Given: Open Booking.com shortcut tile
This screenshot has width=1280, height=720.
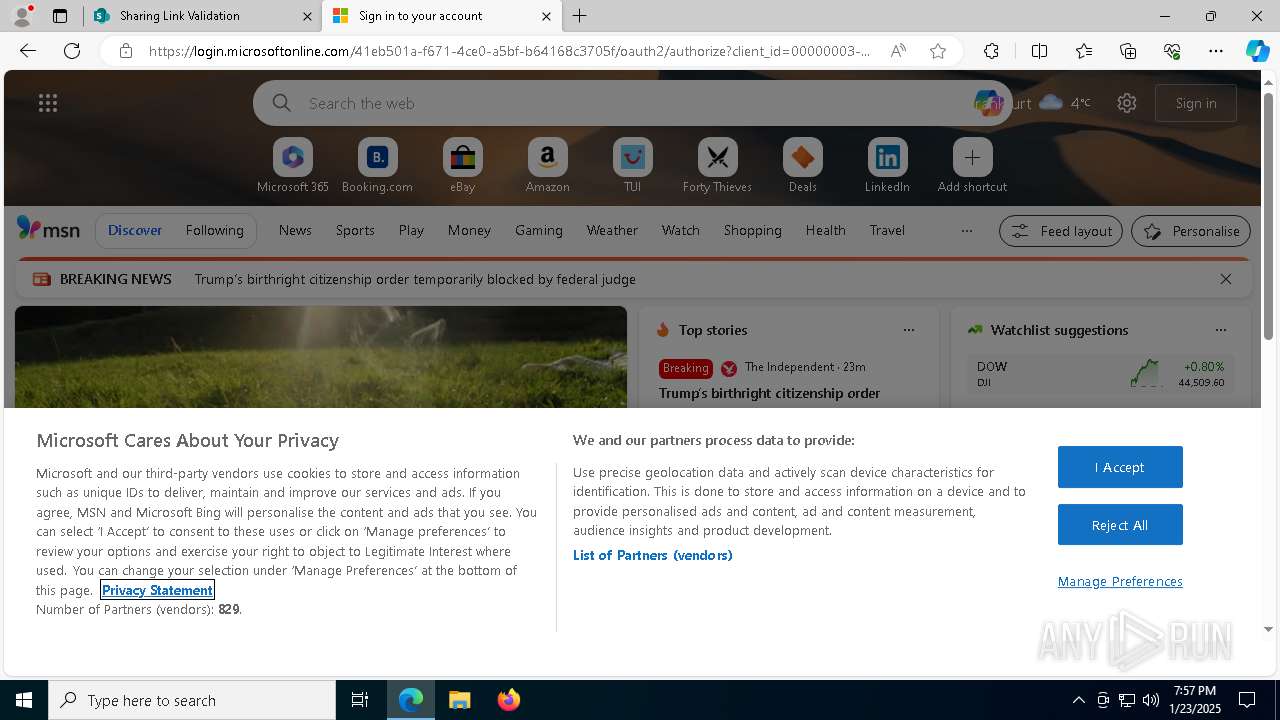Looking at the screenshot, I should pyautogui.click(x=377, y=166).
